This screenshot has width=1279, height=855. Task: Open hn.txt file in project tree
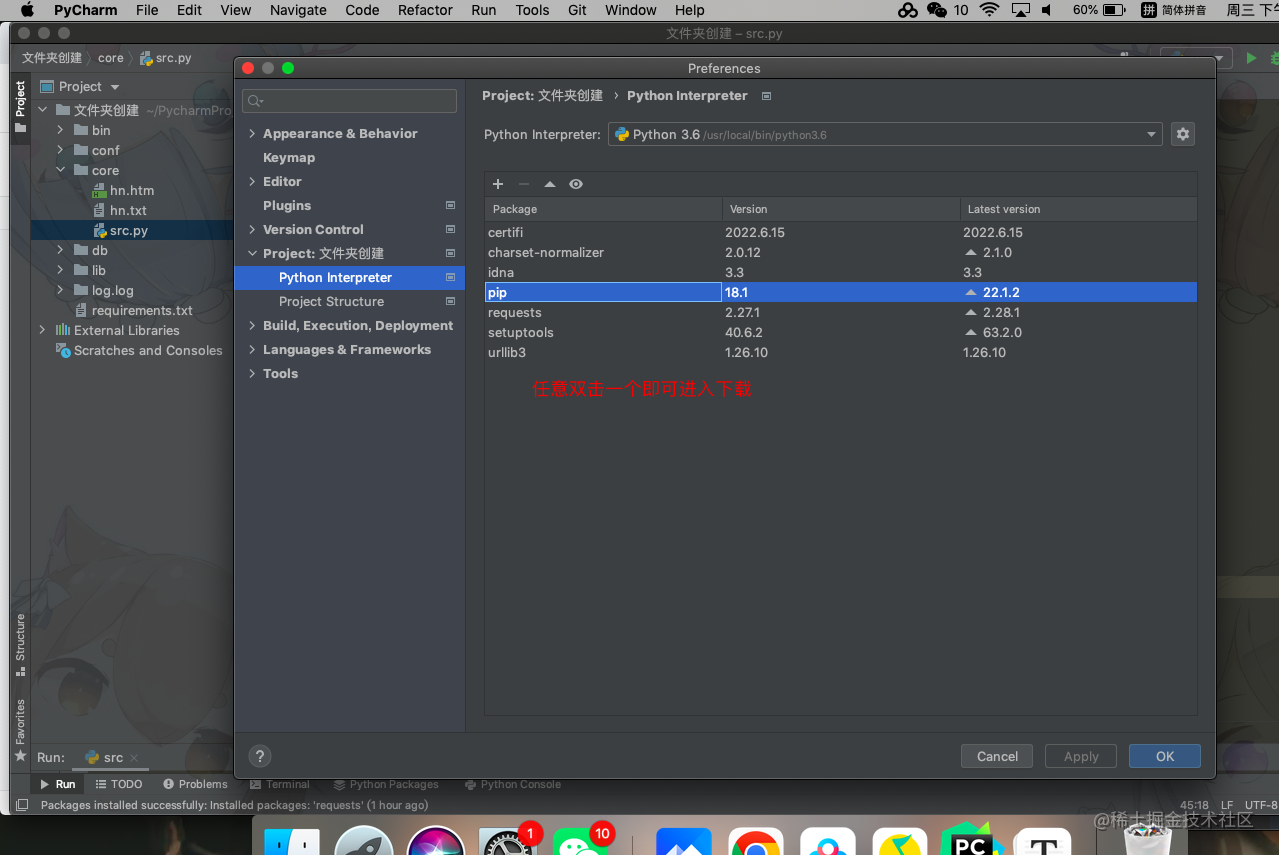click(128, 210)
